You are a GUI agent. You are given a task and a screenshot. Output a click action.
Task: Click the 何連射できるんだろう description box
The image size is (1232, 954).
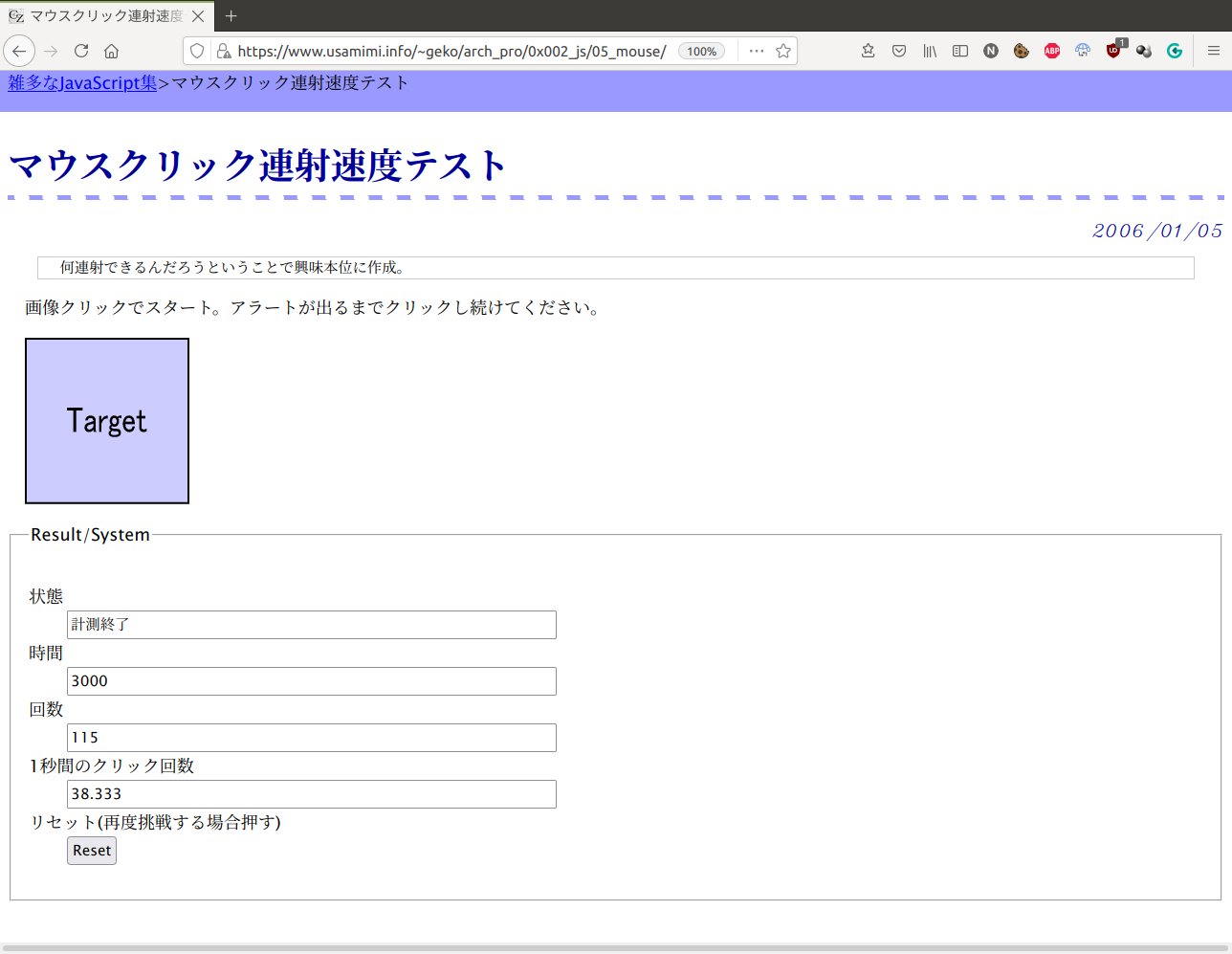tap(616, 268)
